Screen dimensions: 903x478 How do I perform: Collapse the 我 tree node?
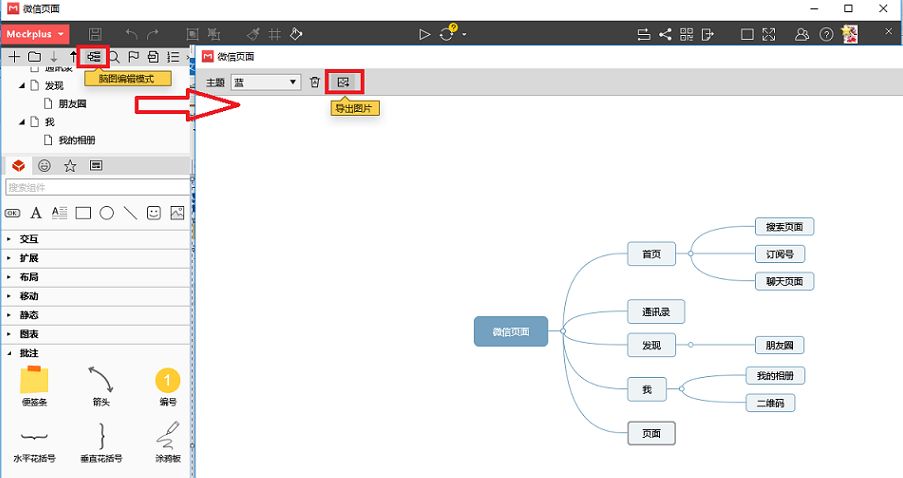click(x=22, y=122)
